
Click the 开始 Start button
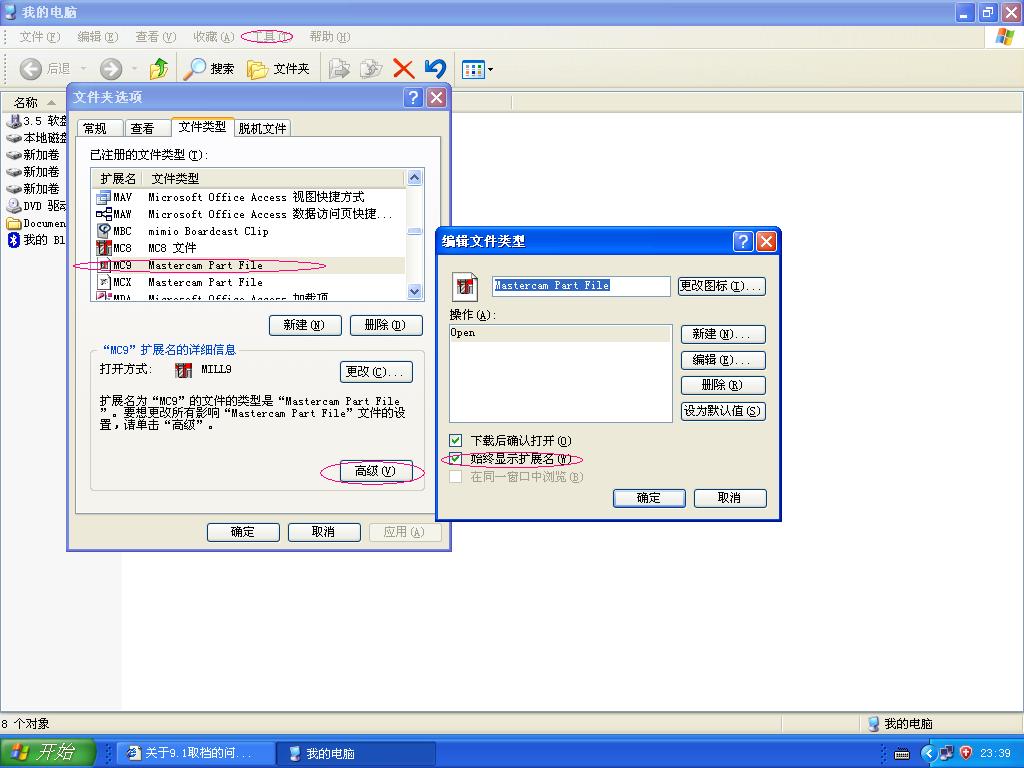[x=47, y=752]
